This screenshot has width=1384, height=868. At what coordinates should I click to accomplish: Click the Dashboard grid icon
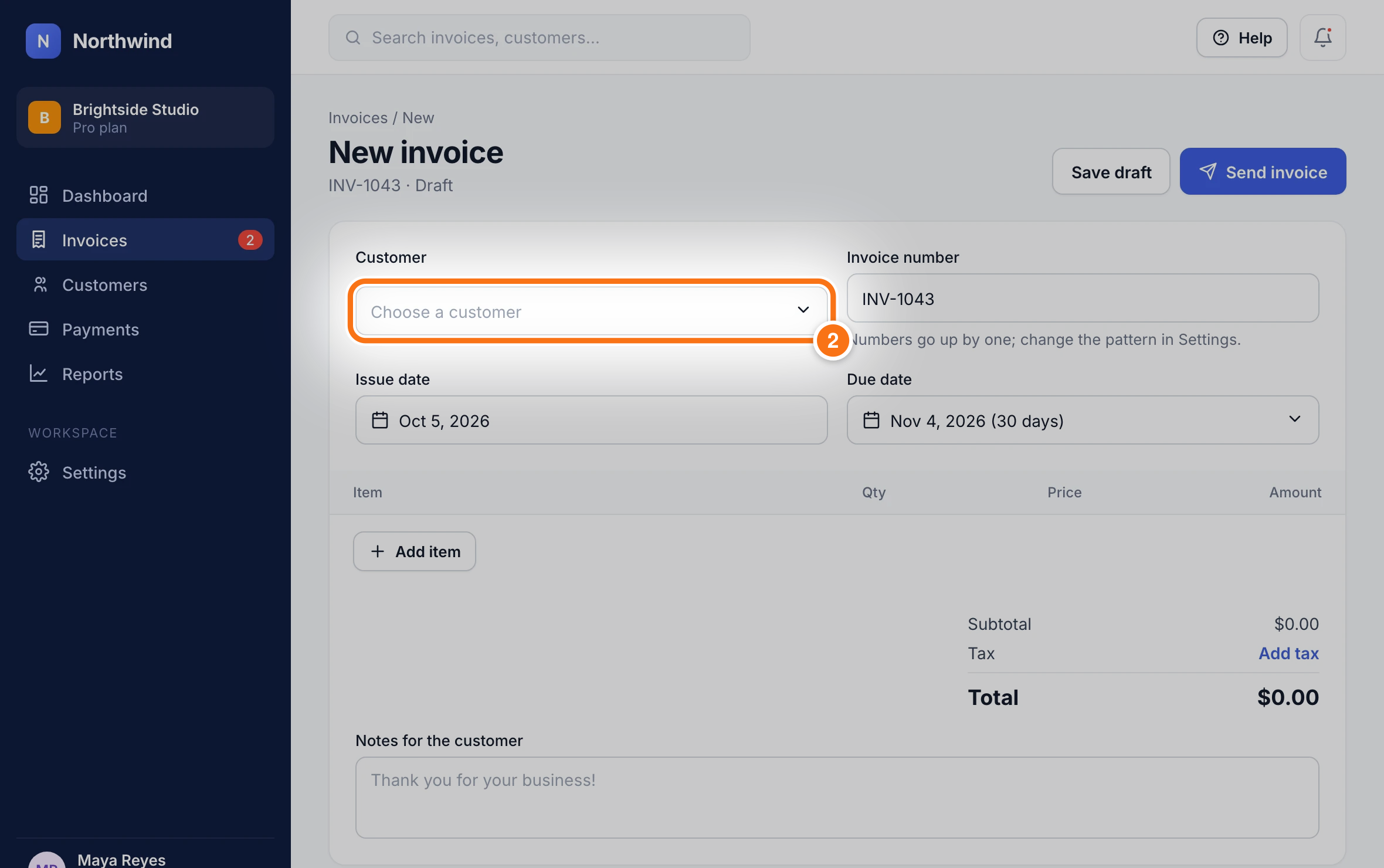click(x=39, y=195)
